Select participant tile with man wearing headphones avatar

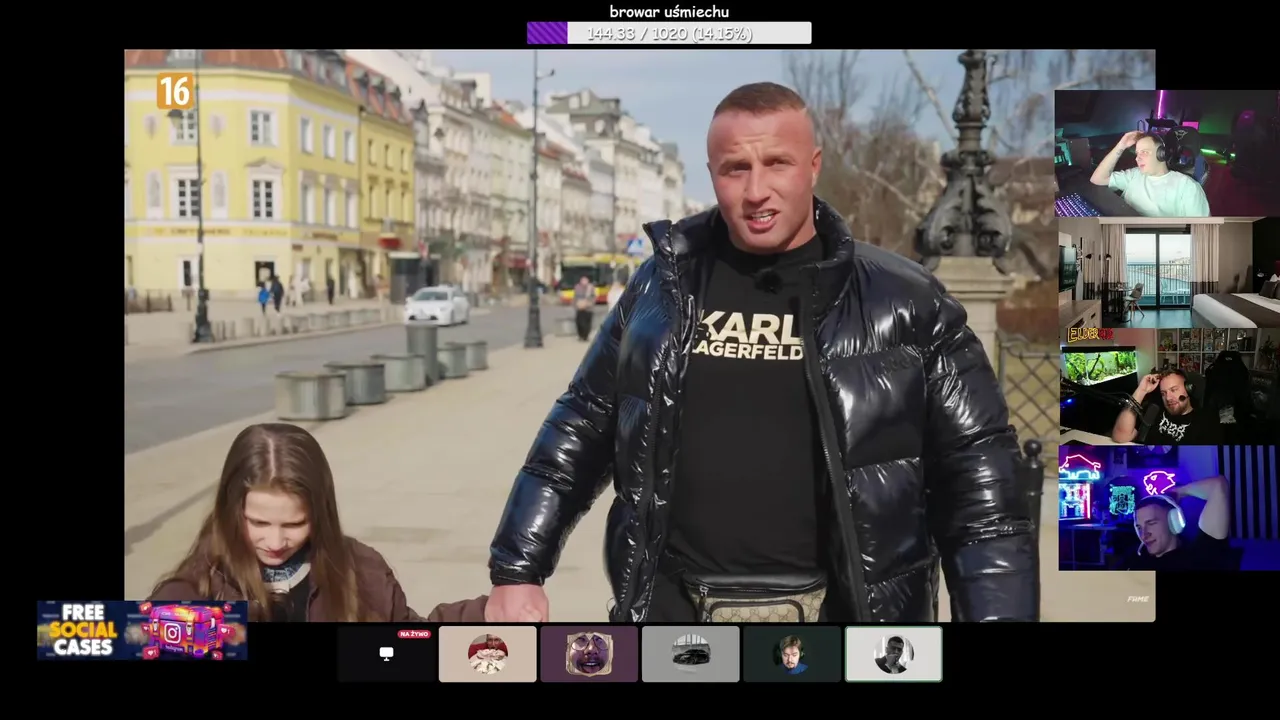coord(792,654)
